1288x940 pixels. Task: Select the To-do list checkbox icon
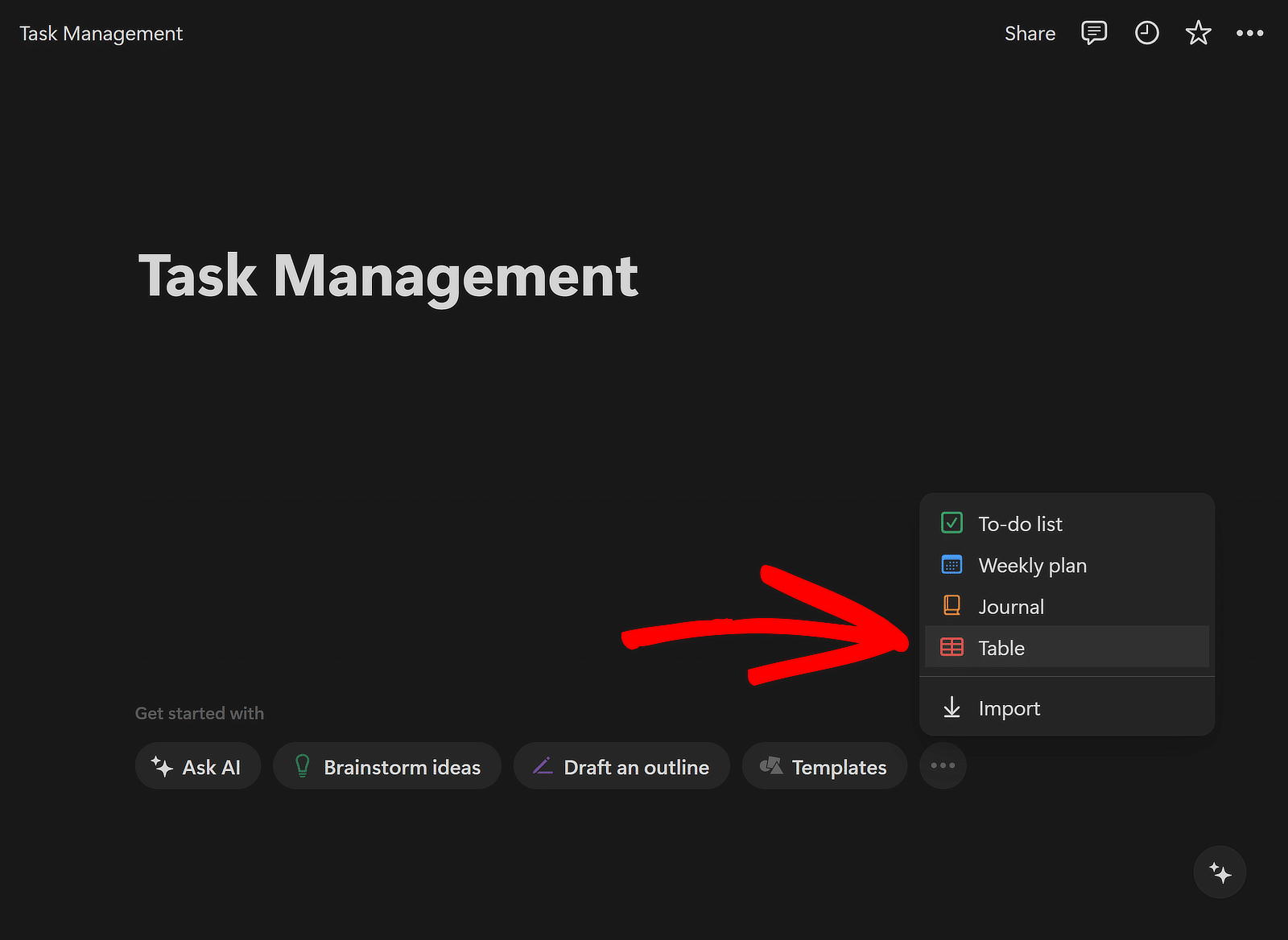tap(952, 523)
